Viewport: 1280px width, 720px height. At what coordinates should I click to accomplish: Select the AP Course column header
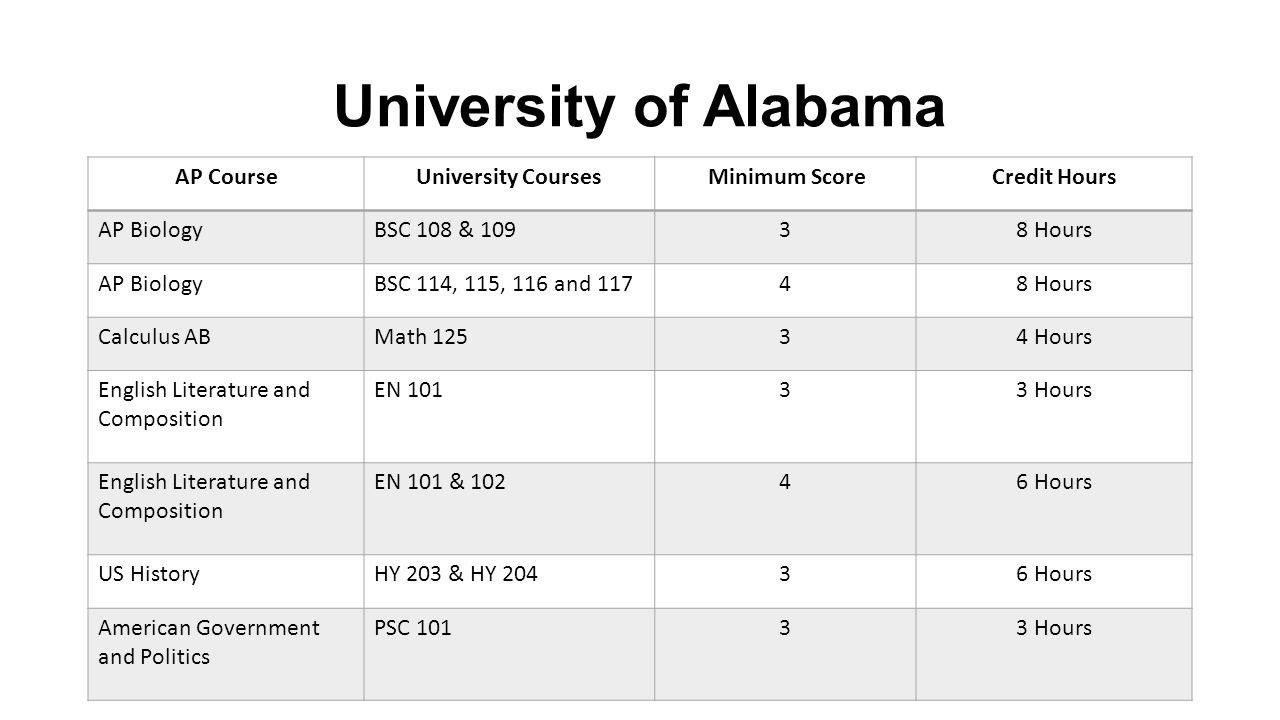click(x=226, y=177)
